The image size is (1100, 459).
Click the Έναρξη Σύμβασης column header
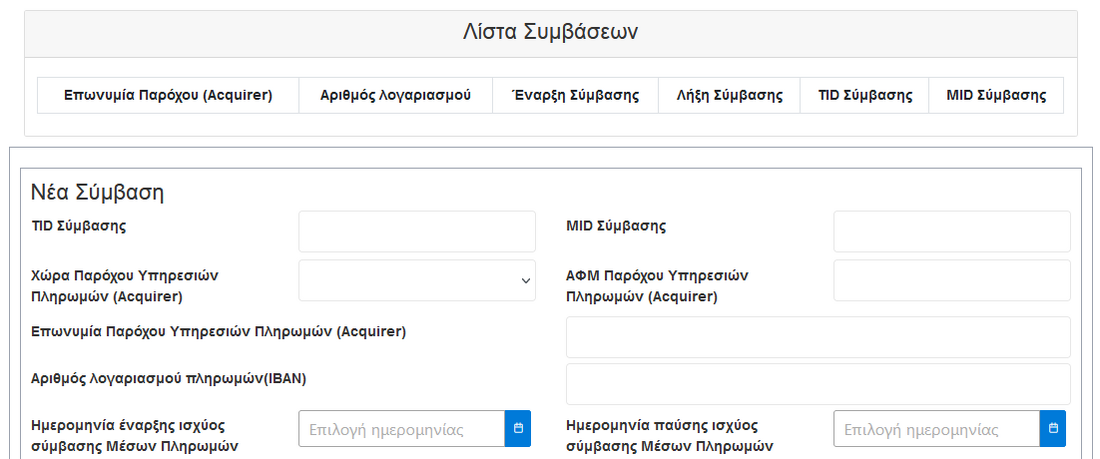click(x=575, y=96)
